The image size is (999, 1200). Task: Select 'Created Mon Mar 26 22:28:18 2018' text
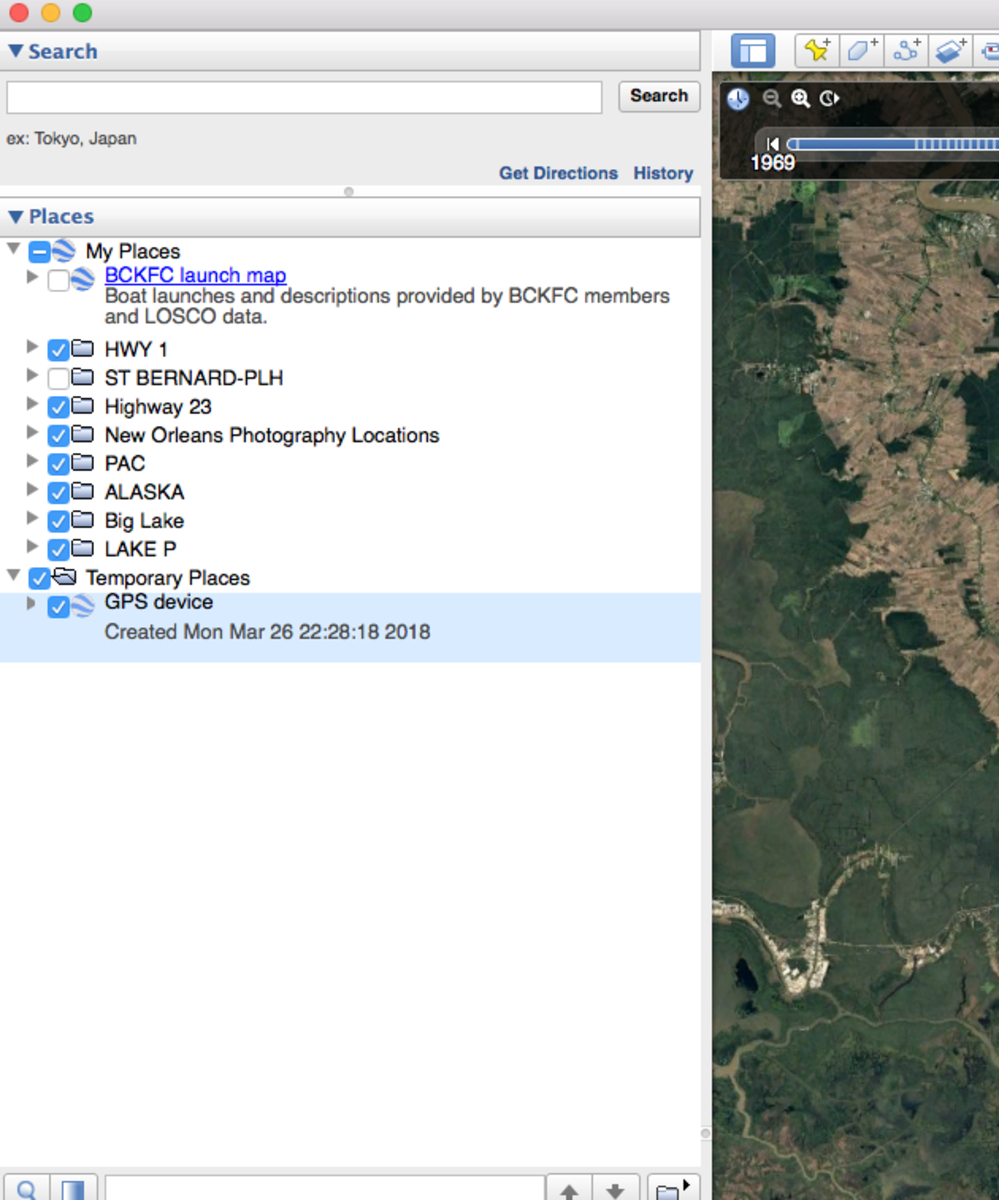pyautogui.click(x=267, y=632)
